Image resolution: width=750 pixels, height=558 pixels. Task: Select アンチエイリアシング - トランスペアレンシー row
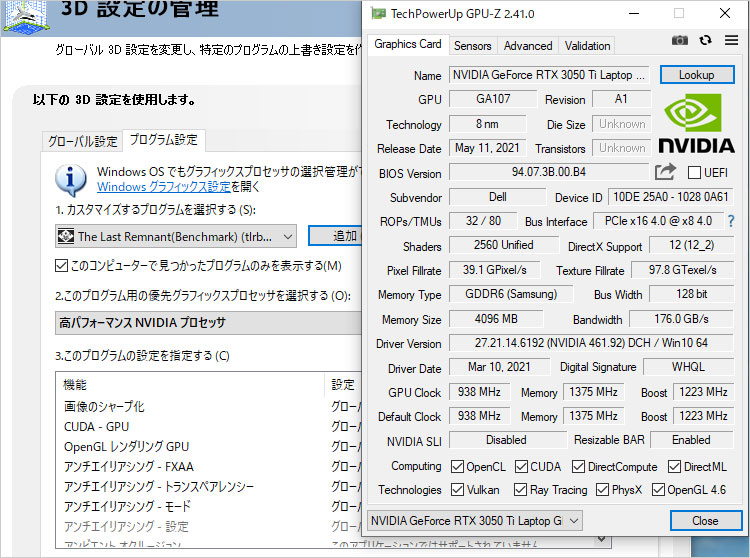click(208, 487)
